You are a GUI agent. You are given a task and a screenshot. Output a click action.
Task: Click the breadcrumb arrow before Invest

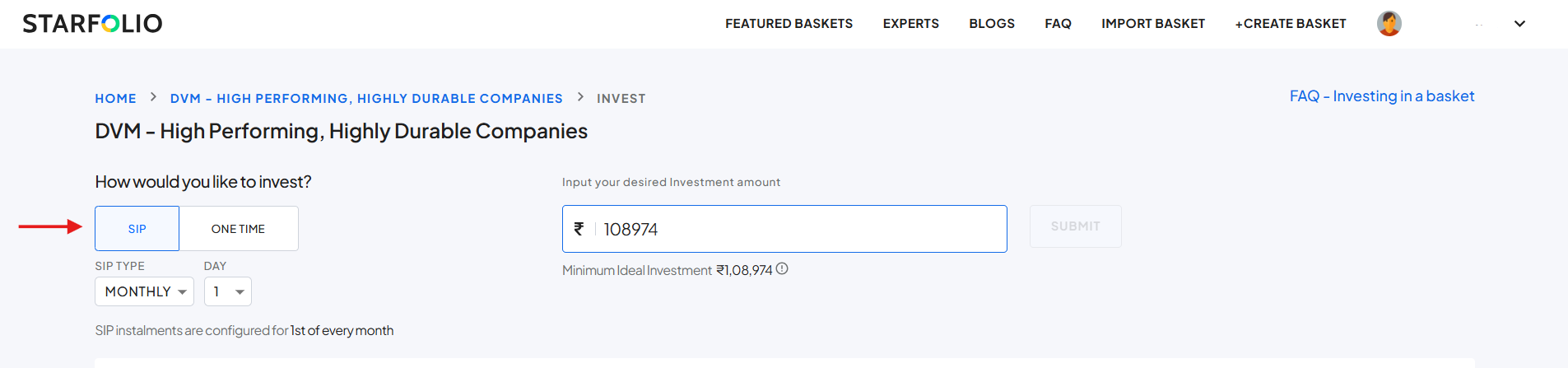click(580, 97)
